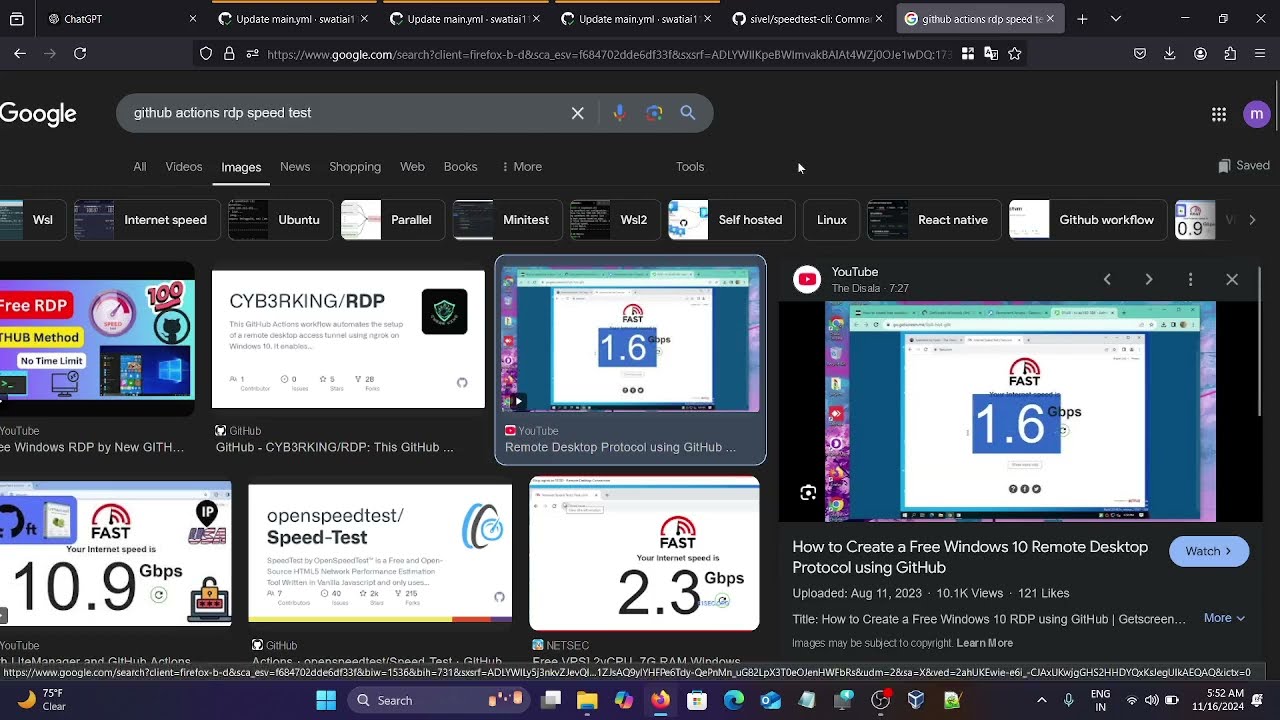Open Firefox's Save to Pocket button
Viewport: 1280px width, 720px height.
coord(1140,53)
